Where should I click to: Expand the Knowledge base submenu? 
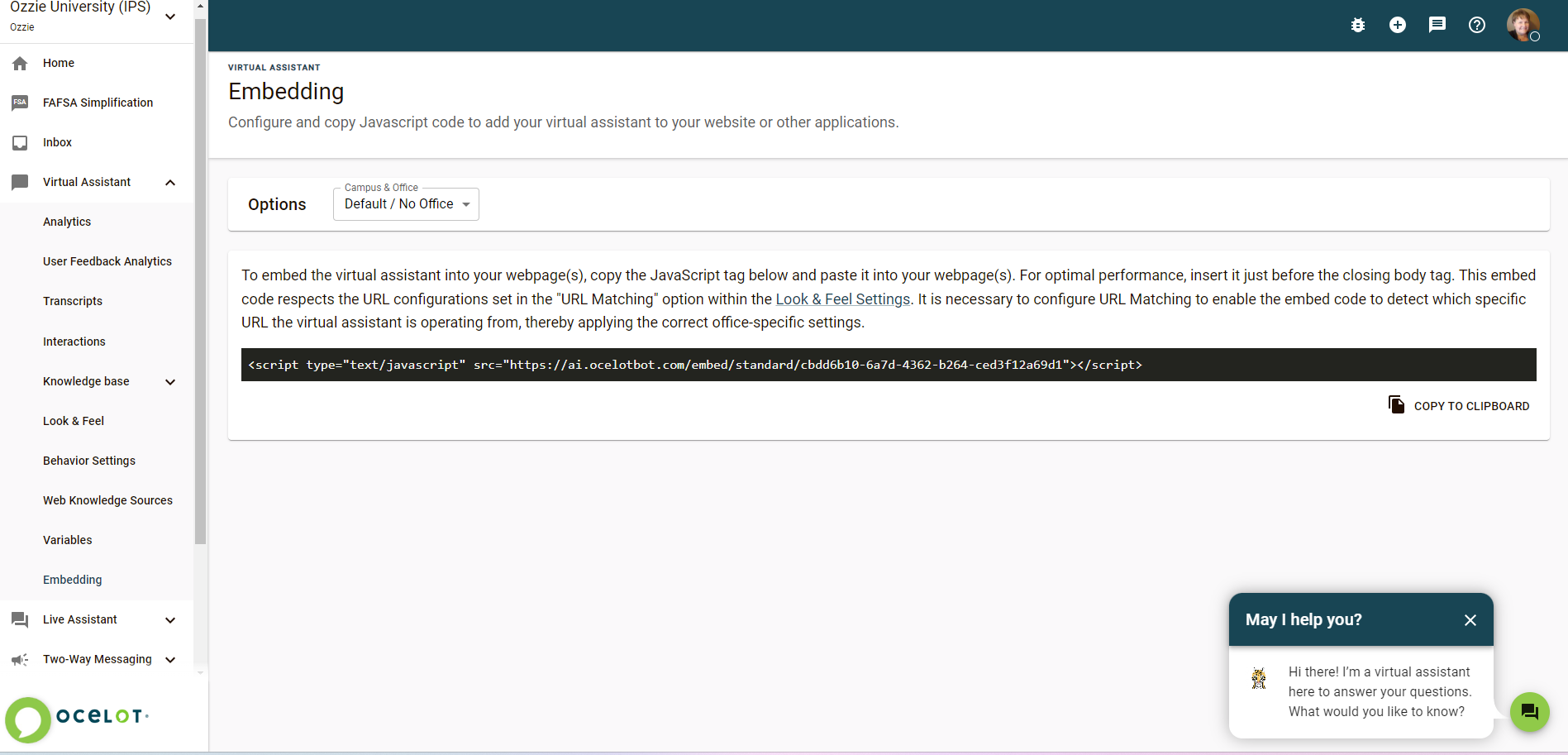[170, 382]
